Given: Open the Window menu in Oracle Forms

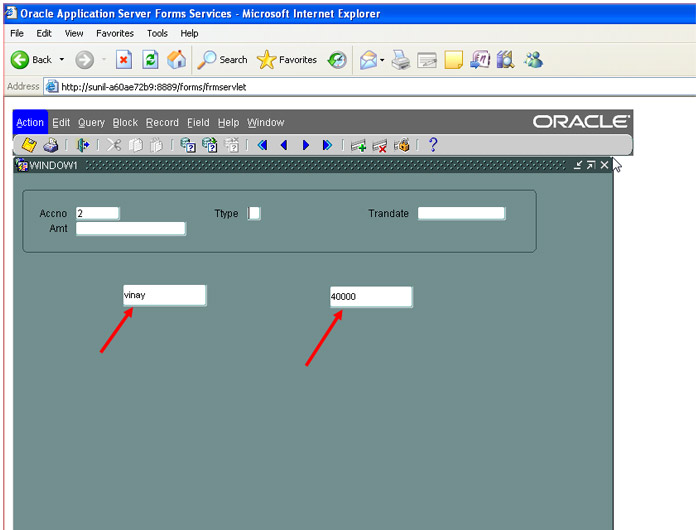Looking at the screenshot, I should 266,122.
